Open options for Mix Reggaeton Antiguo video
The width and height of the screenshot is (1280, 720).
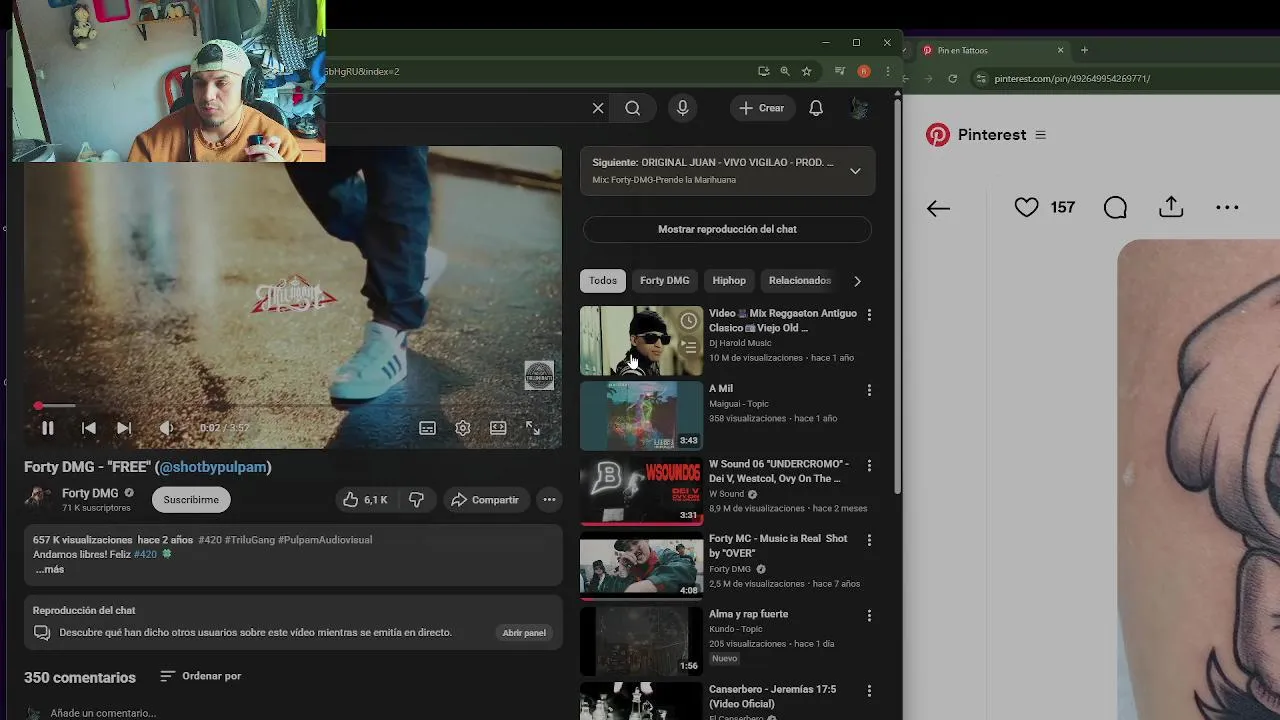[869, 315]
